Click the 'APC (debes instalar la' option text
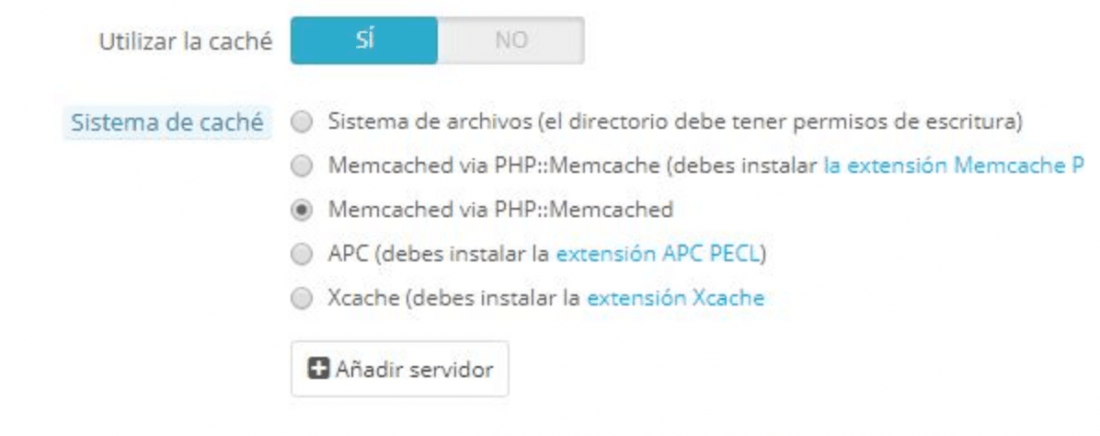The image size is (1100, 436). 438,253
